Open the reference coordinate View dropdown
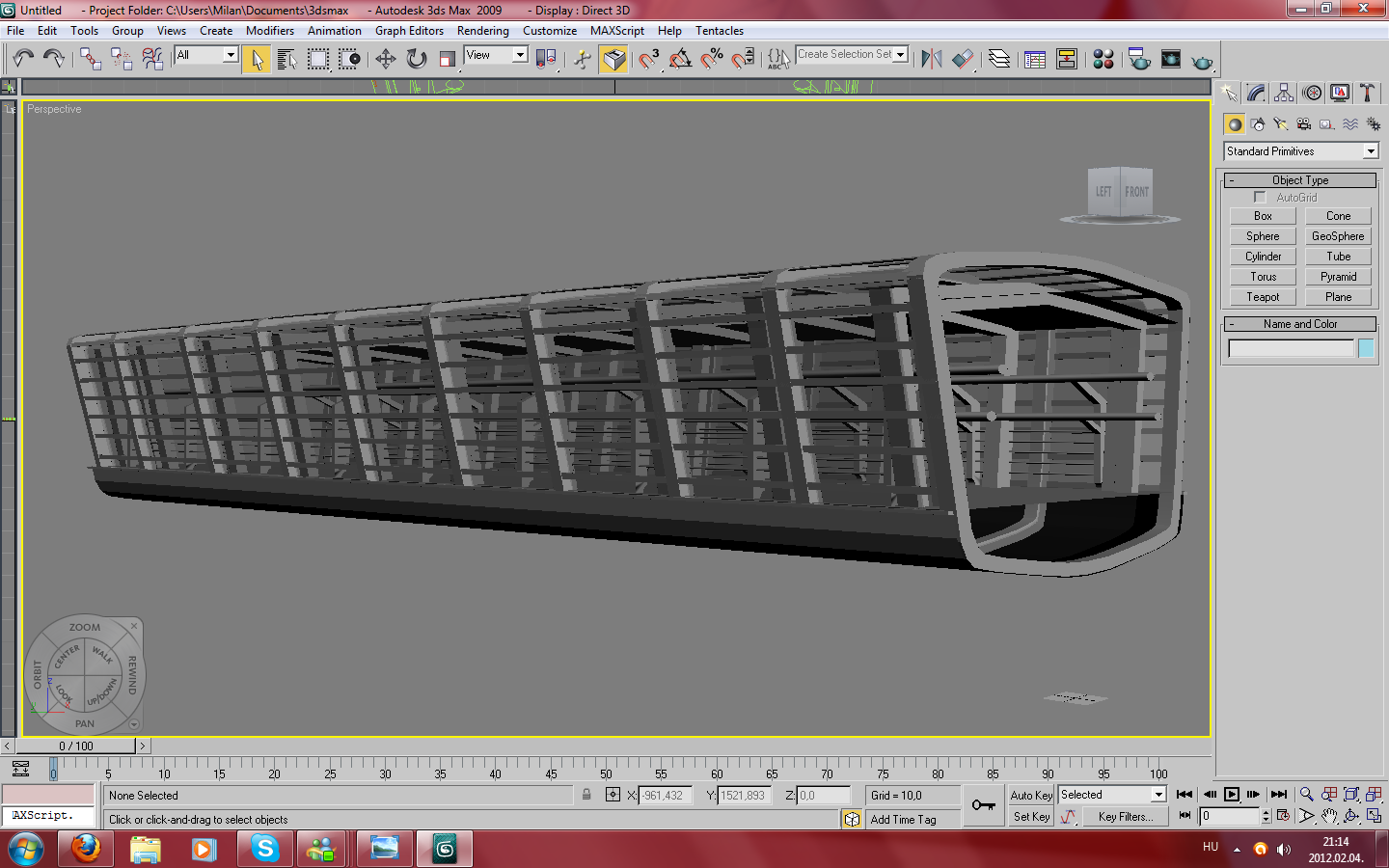 coord(496,55)
